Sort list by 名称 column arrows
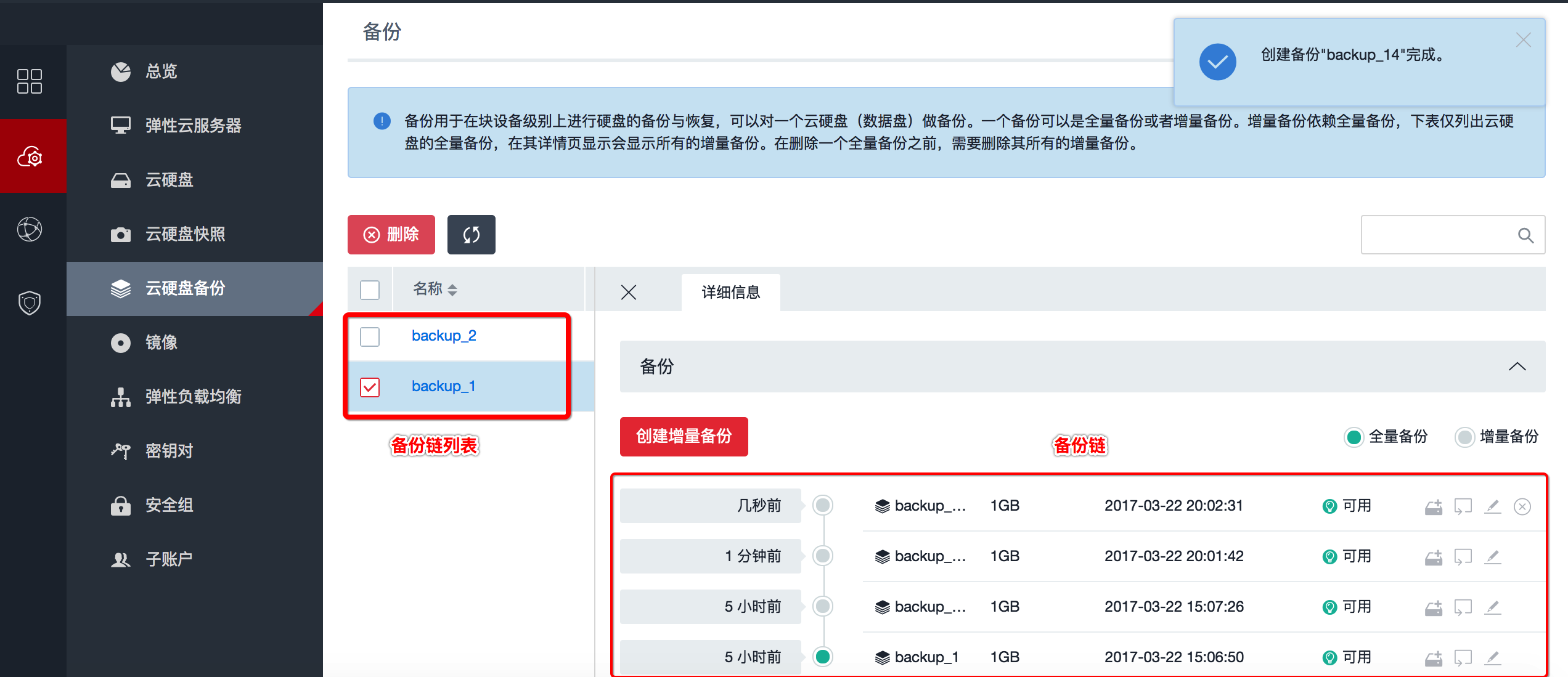The image size is (1568, 677). click(452, 290)
